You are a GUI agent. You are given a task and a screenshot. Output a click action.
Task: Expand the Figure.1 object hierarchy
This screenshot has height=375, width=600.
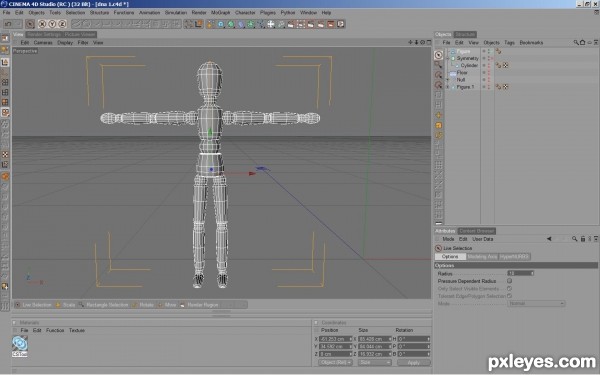(x=448, y=87)
